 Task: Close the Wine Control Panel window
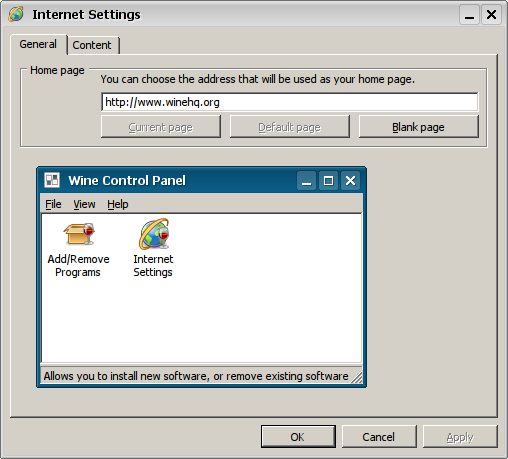tap(350, 181)
